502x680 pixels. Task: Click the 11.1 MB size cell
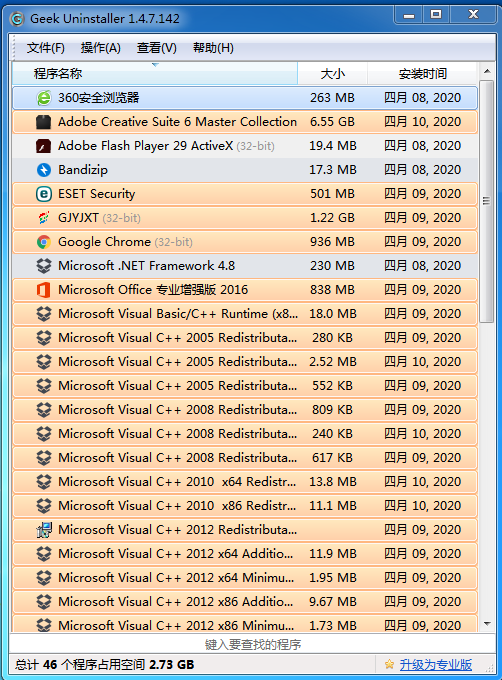pyautogui.click(x=332, y=506)
